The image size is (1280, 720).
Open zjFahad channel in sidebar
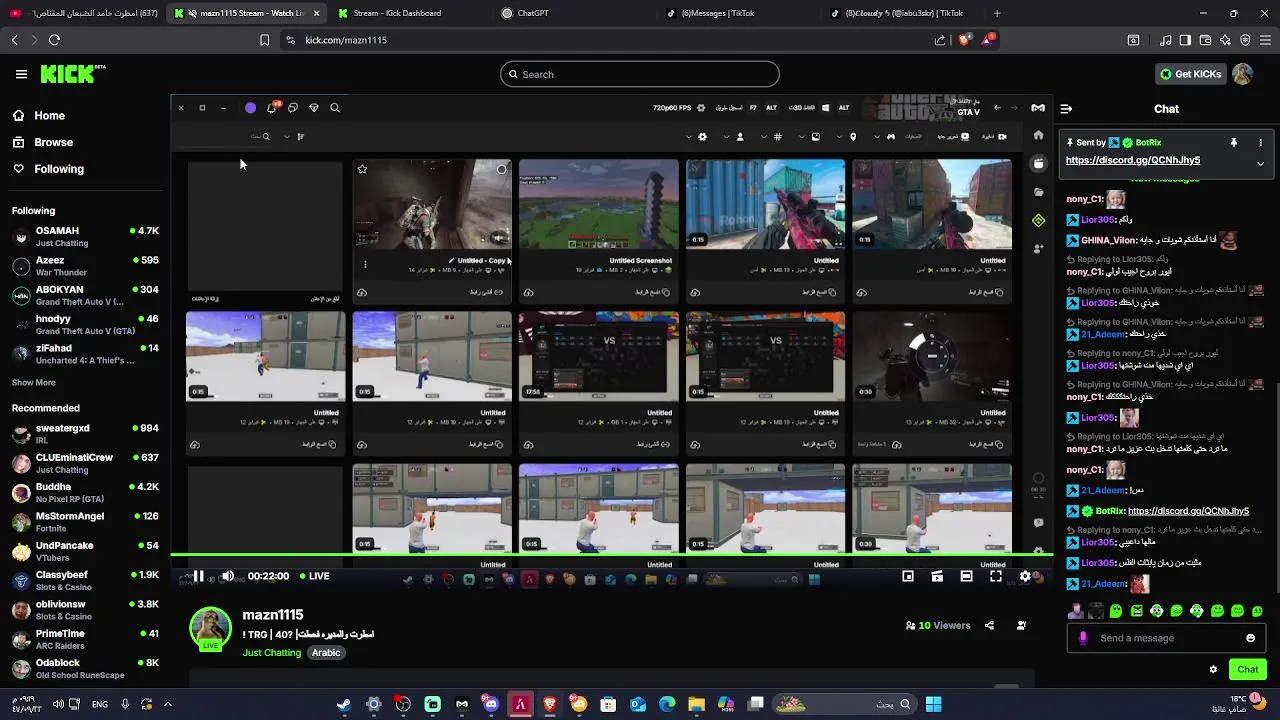click(85, 354)
